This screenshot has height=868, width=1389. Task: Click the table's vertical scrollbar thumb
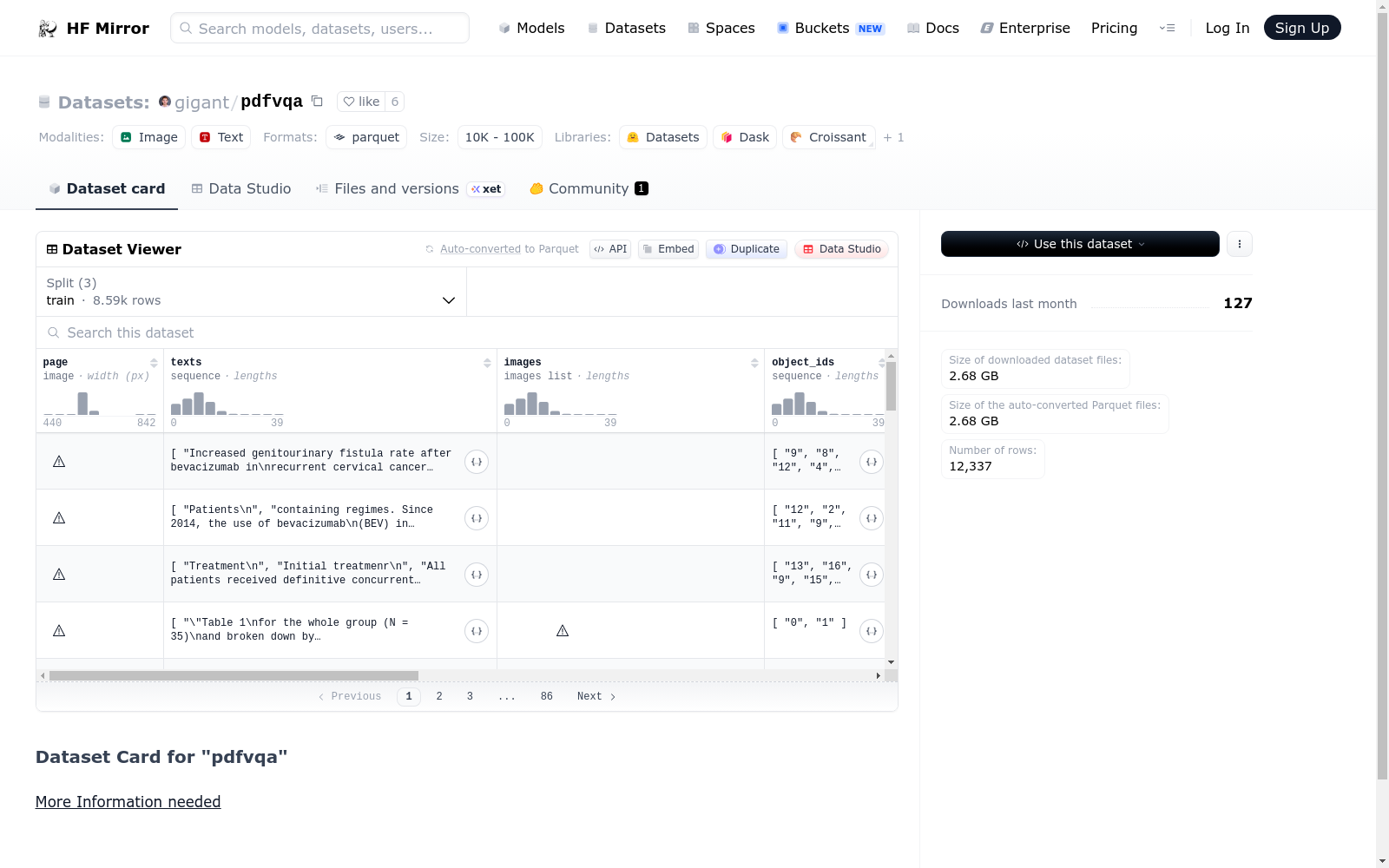click(891, 386)
